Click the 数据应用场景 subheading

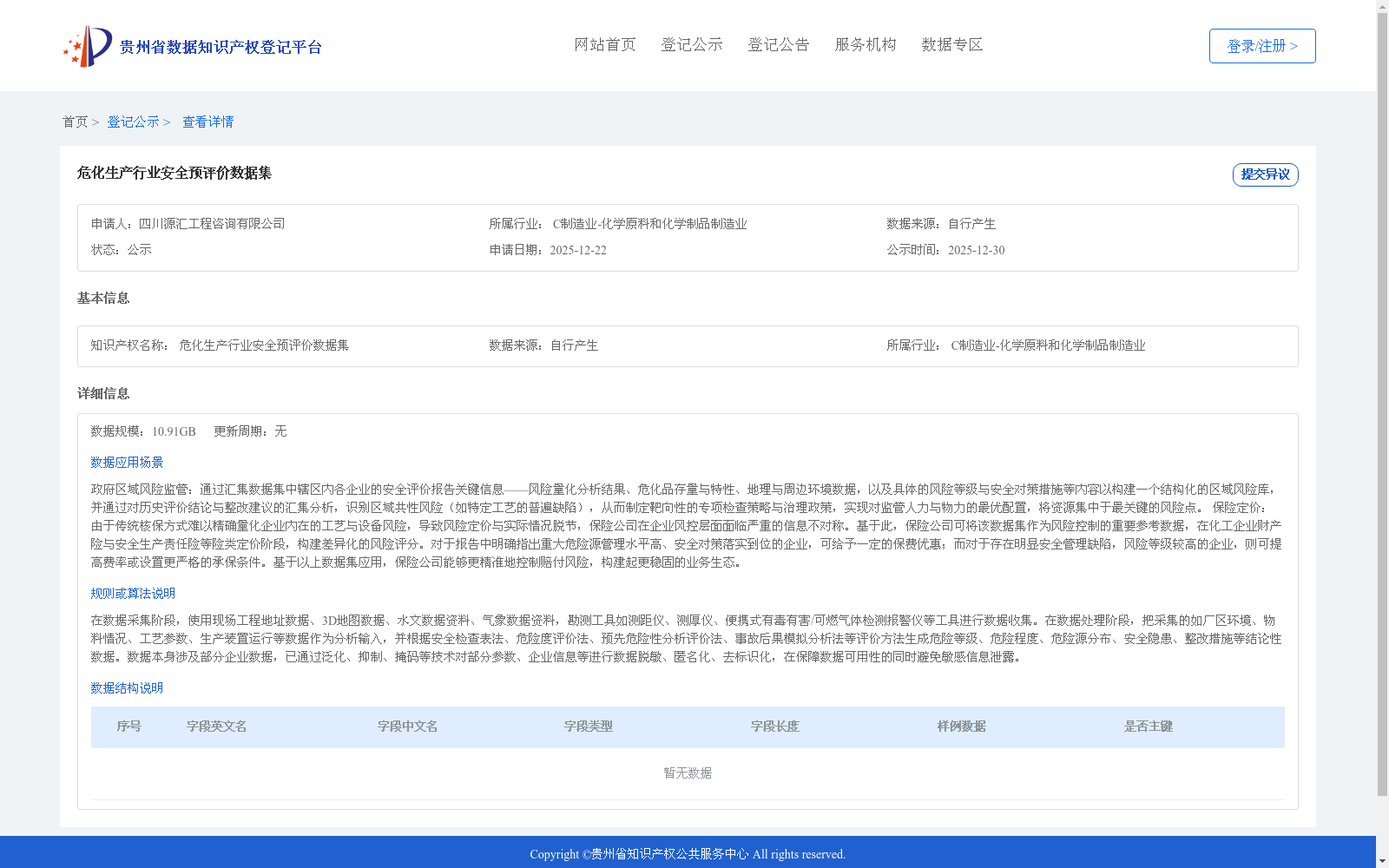(x=127, y=463)
